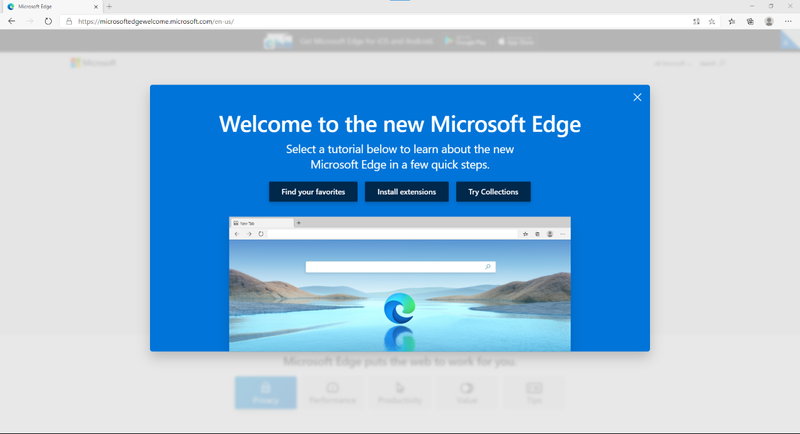Click the browser forward arrow
The image size is (800, 434).
coord(30,21)
